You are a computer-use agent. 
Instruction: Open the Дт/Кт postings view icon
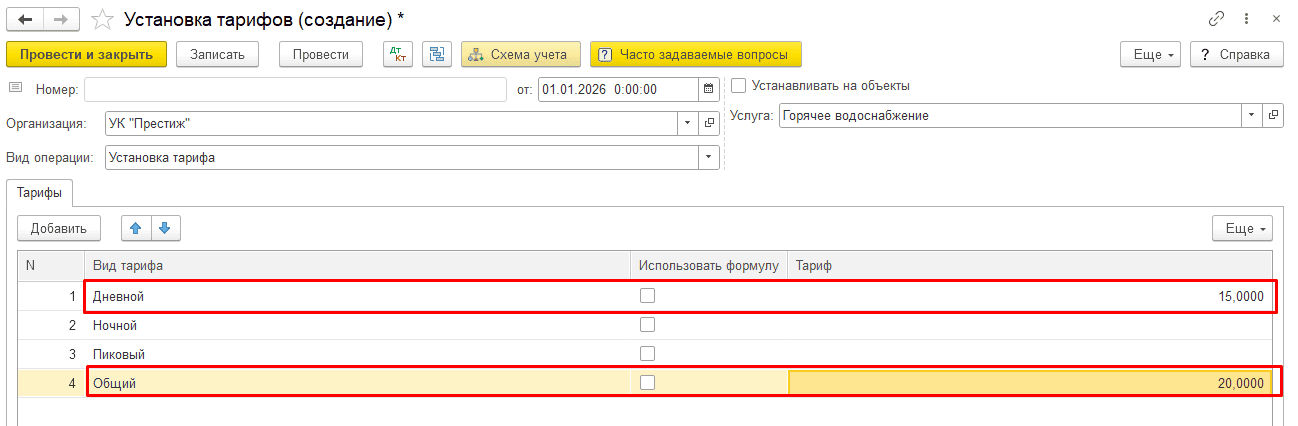[398, 54]
